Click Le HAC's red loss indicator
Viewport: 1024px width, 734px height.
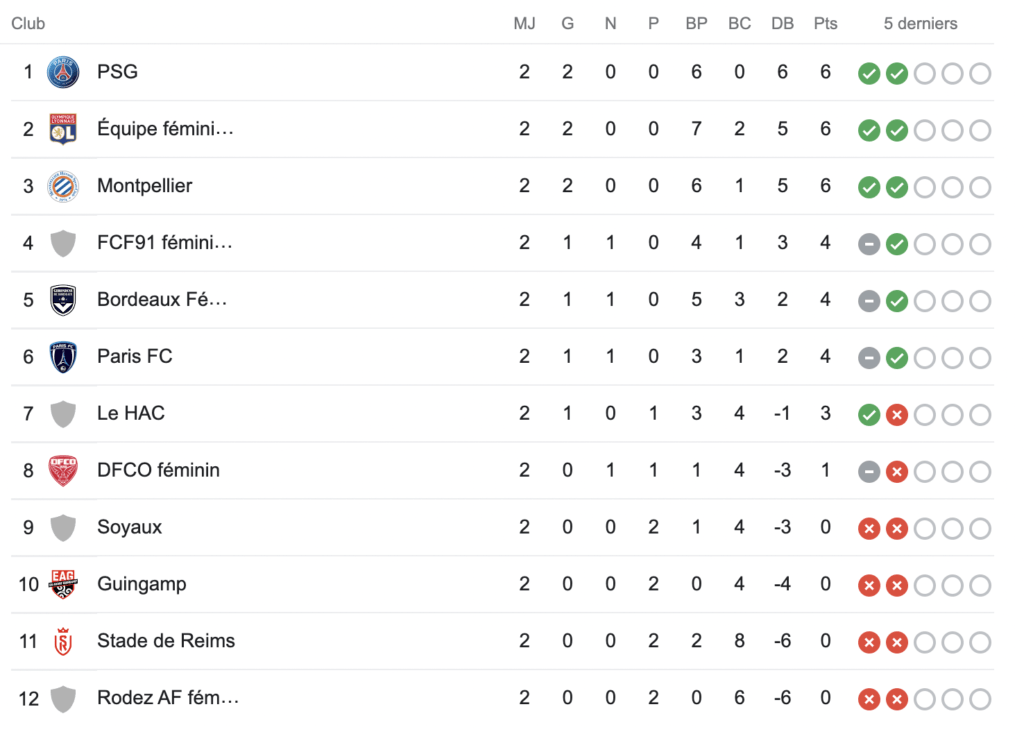point(897,415)
